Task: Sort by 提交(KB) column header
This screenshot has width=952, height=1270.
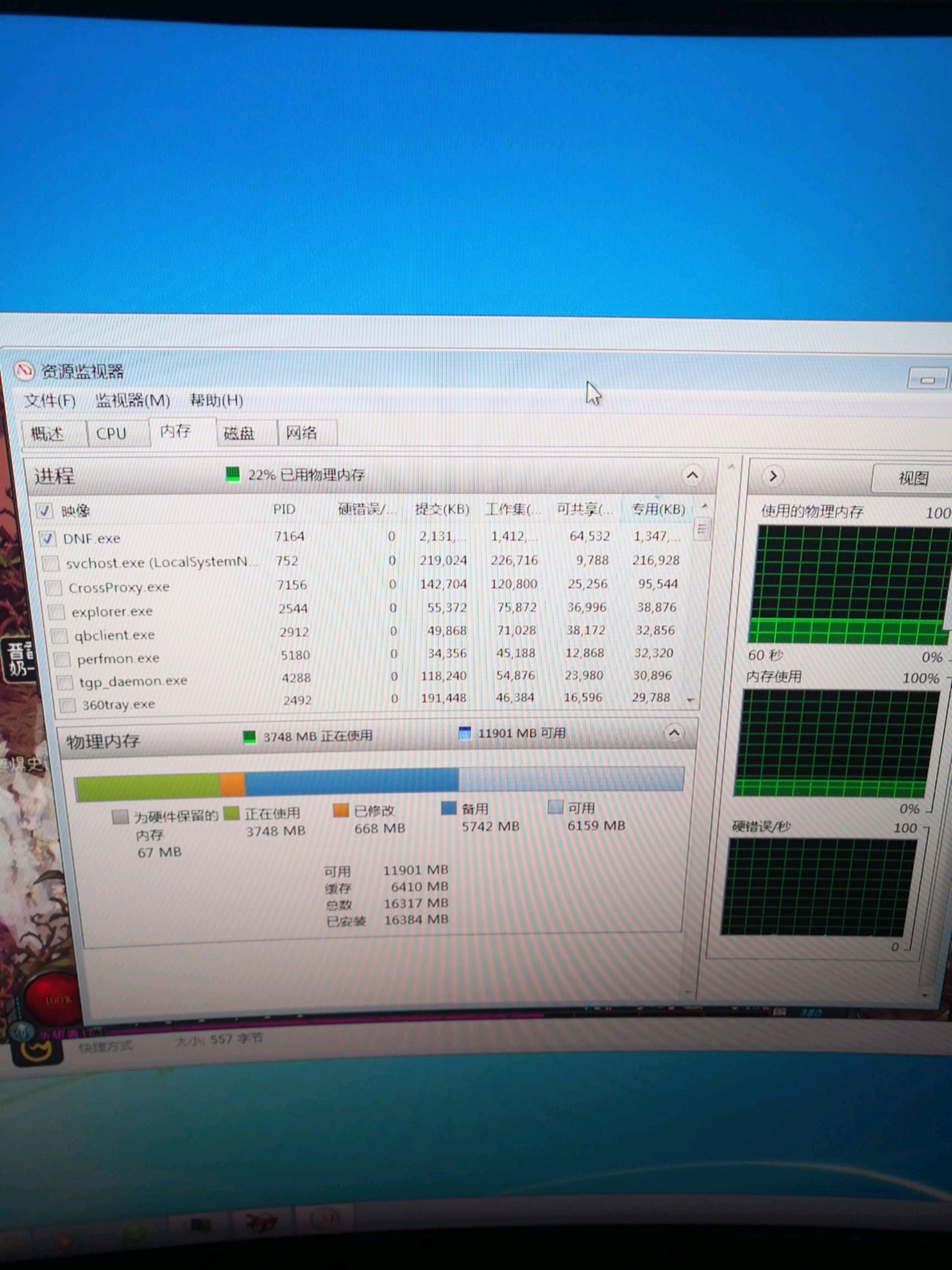Action: pyautogui.click(x=442, y=509)
